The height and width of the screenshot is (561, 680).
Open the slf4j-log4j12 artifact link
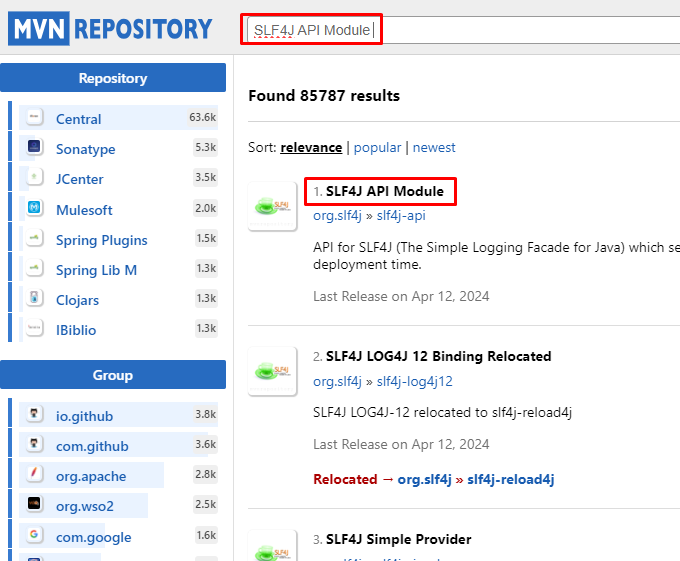pos(415,382)
